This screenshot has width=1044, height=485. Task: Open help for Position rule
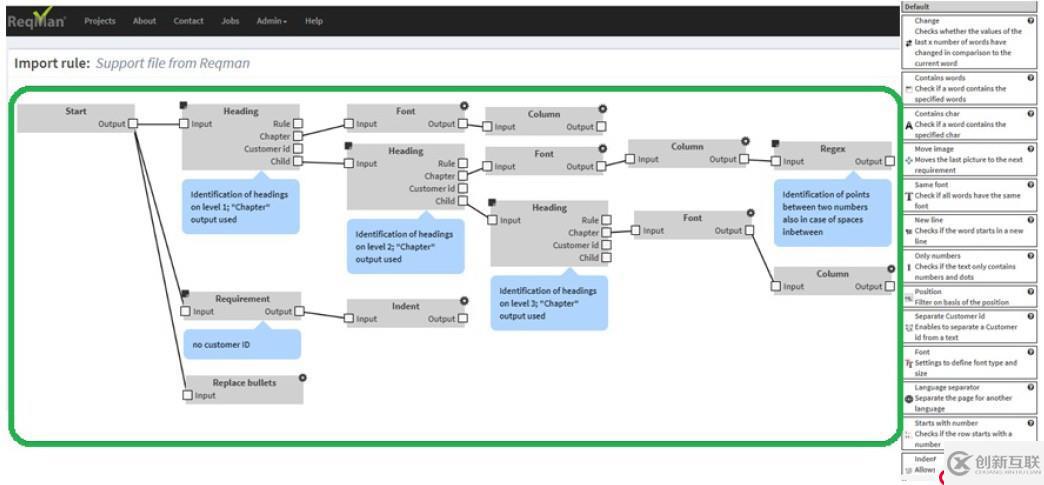(1031, 291)
